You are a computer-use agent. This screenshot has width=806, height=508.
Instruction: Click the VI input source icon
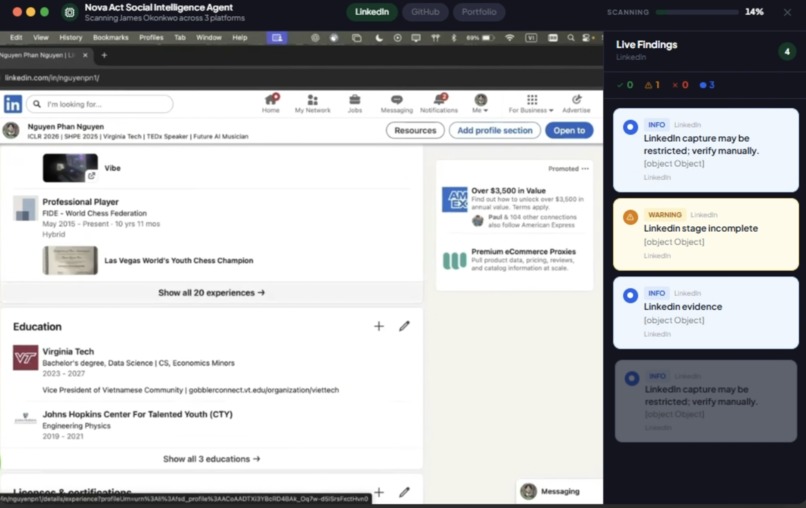tap(531, 38)
